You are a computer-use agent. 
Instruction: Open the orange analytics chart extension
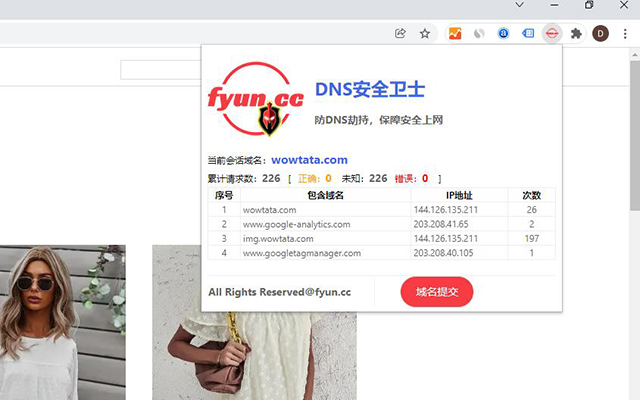pos(455,33)
